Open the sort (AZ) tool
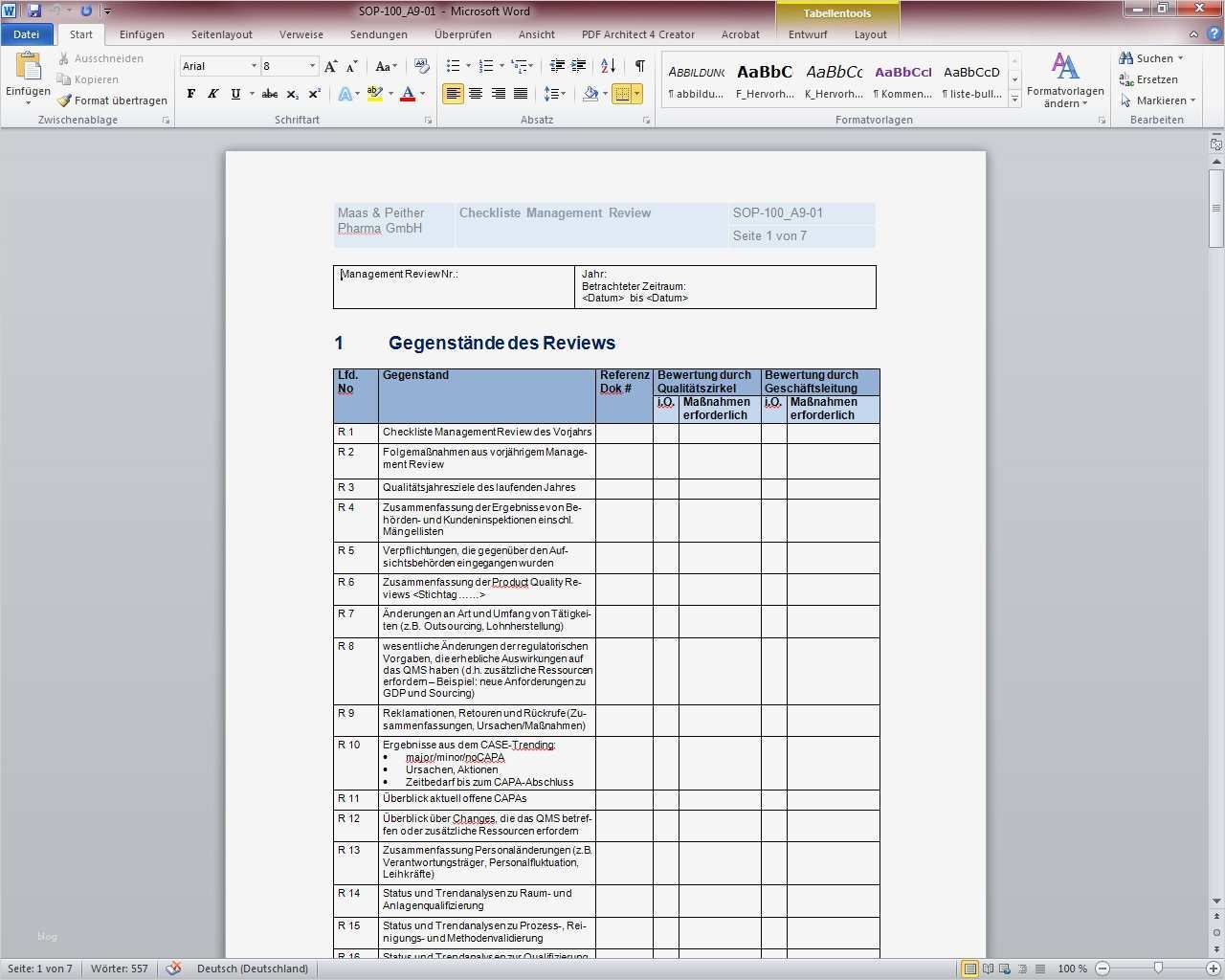Viewport: 1225px width, 980px height. [608, 65]
